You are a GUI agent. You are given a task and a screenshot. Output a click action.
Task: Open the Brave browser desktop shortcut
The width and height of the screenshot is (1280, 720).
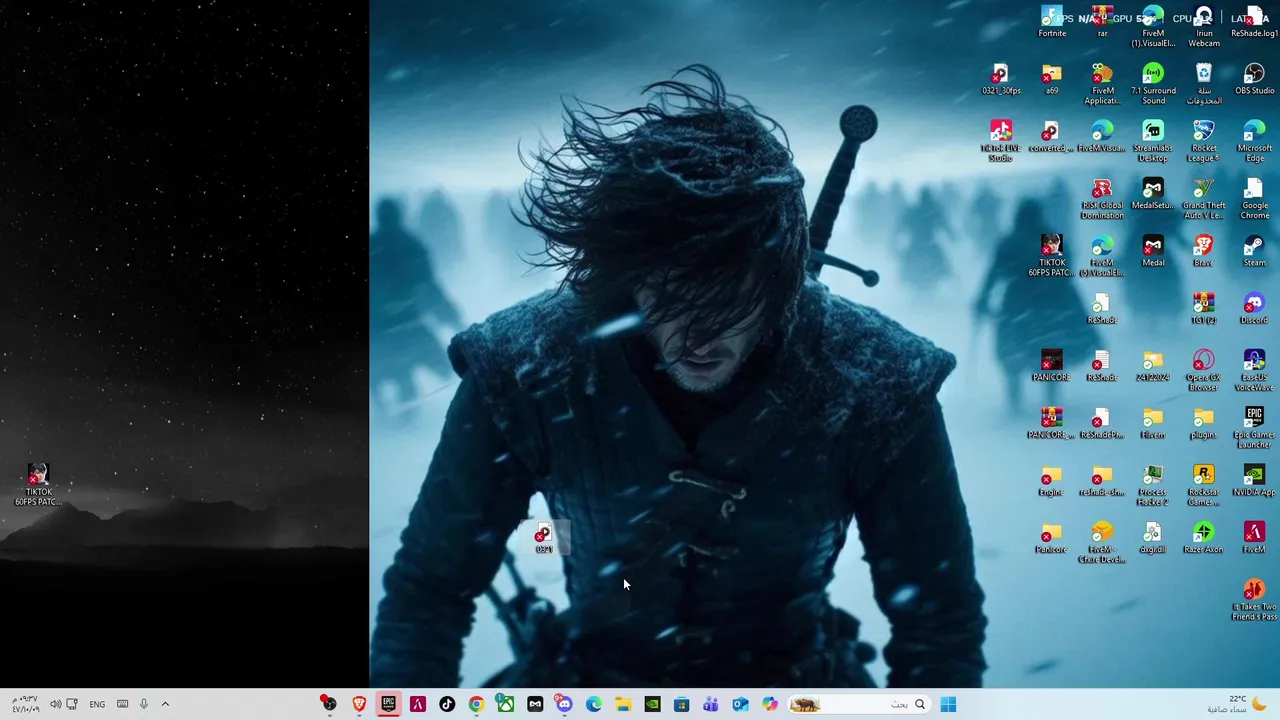(1203, 251)
